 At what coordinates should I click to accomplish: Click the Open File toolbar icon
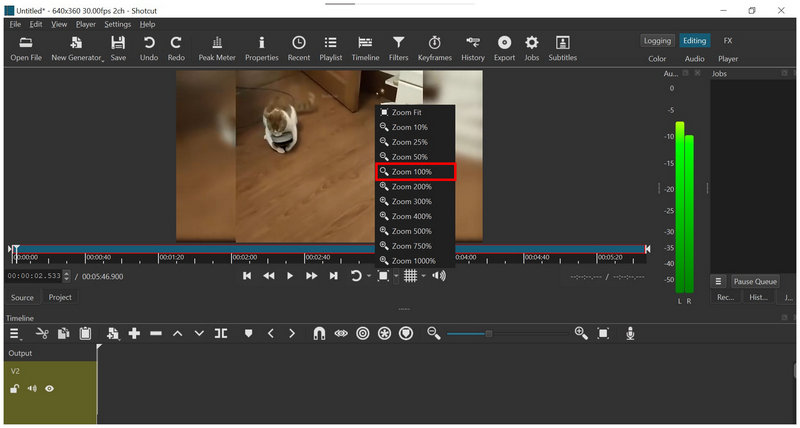pos(26,49)
